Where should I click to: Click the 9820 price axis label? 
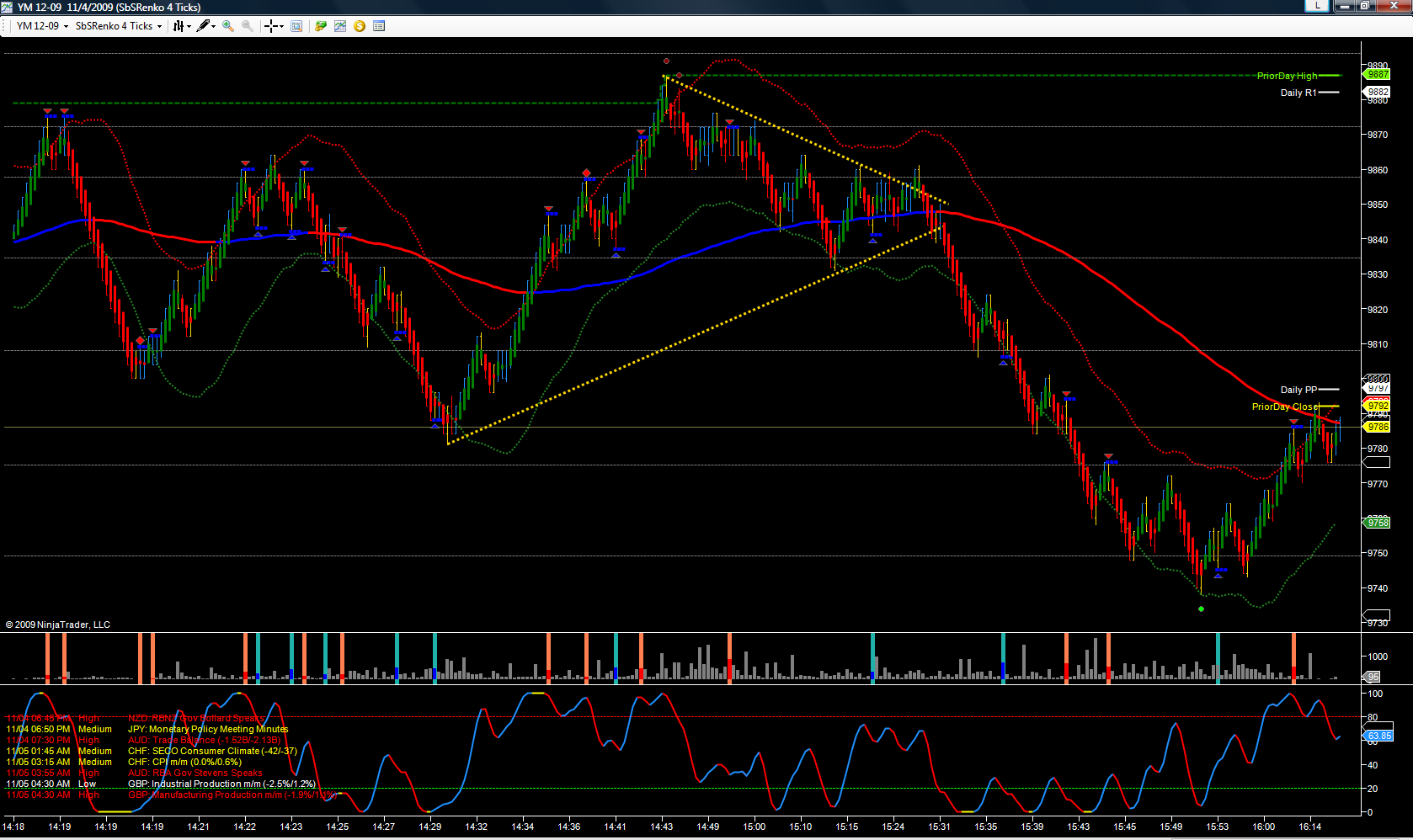1378,310
